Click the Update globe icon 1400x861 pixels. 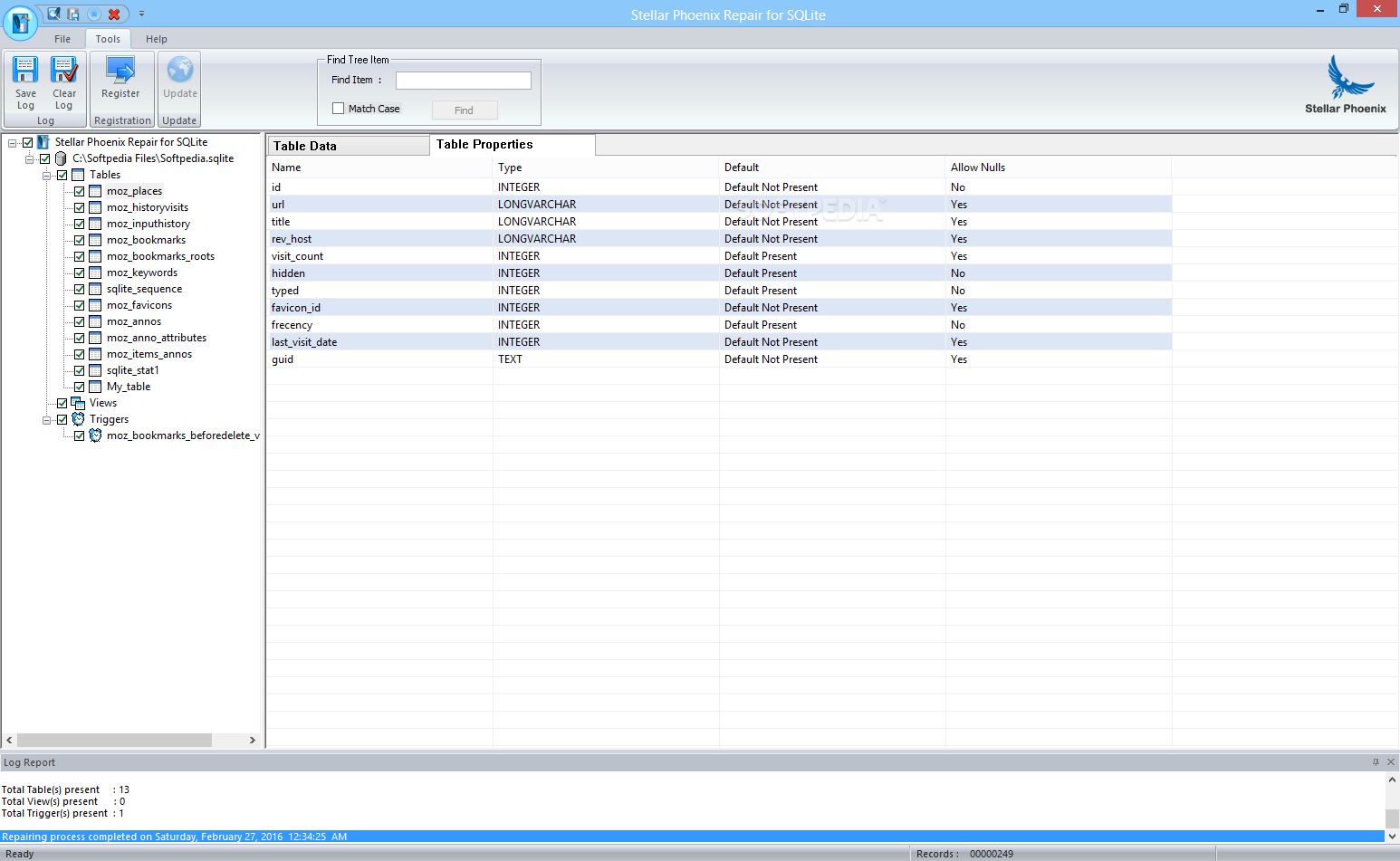click(180, 70)
